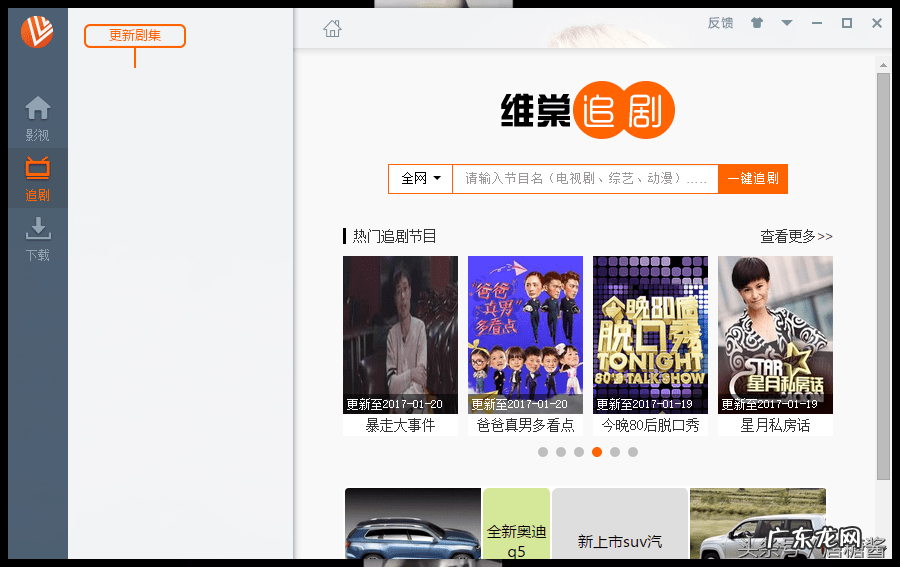
Task: Click the 反馈 feedback link
Action: click(720, 23)
